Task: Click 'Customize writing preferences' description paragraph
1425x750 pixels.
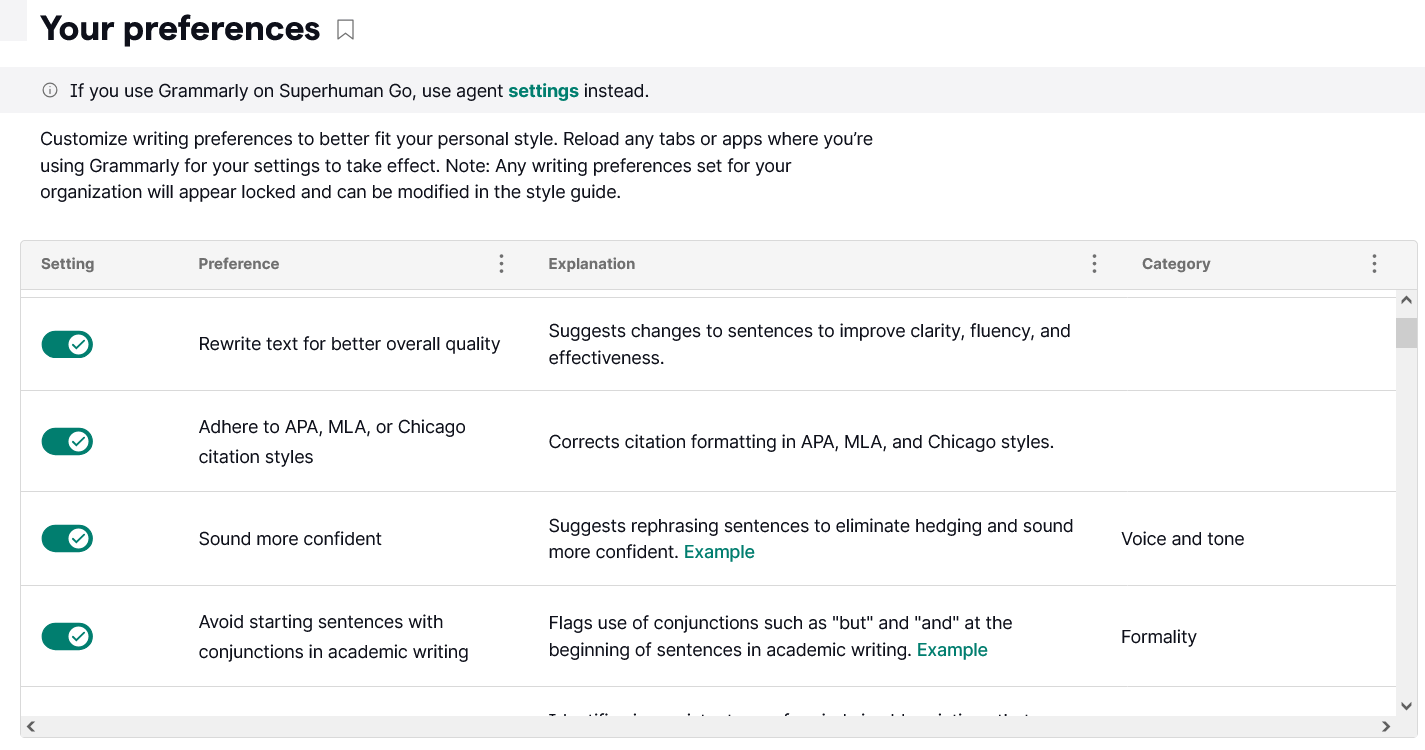Action: tap(457, 165)
